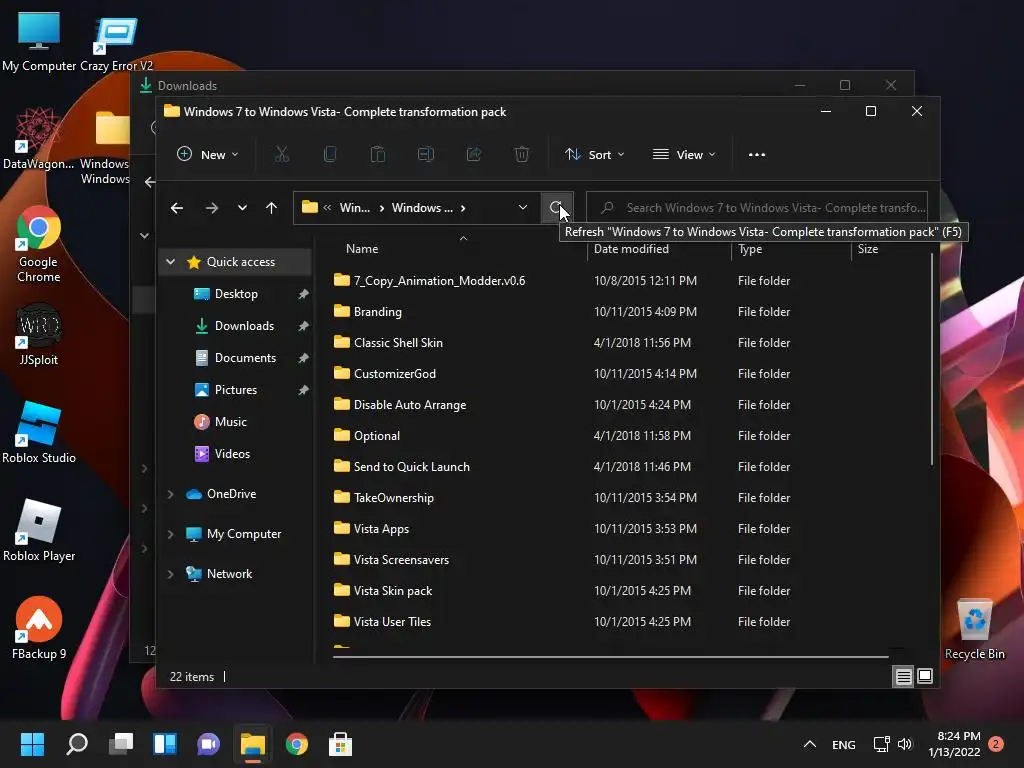Open clock and date in taskbar
Screen dimensions: 1024x768
click(954, 744)
